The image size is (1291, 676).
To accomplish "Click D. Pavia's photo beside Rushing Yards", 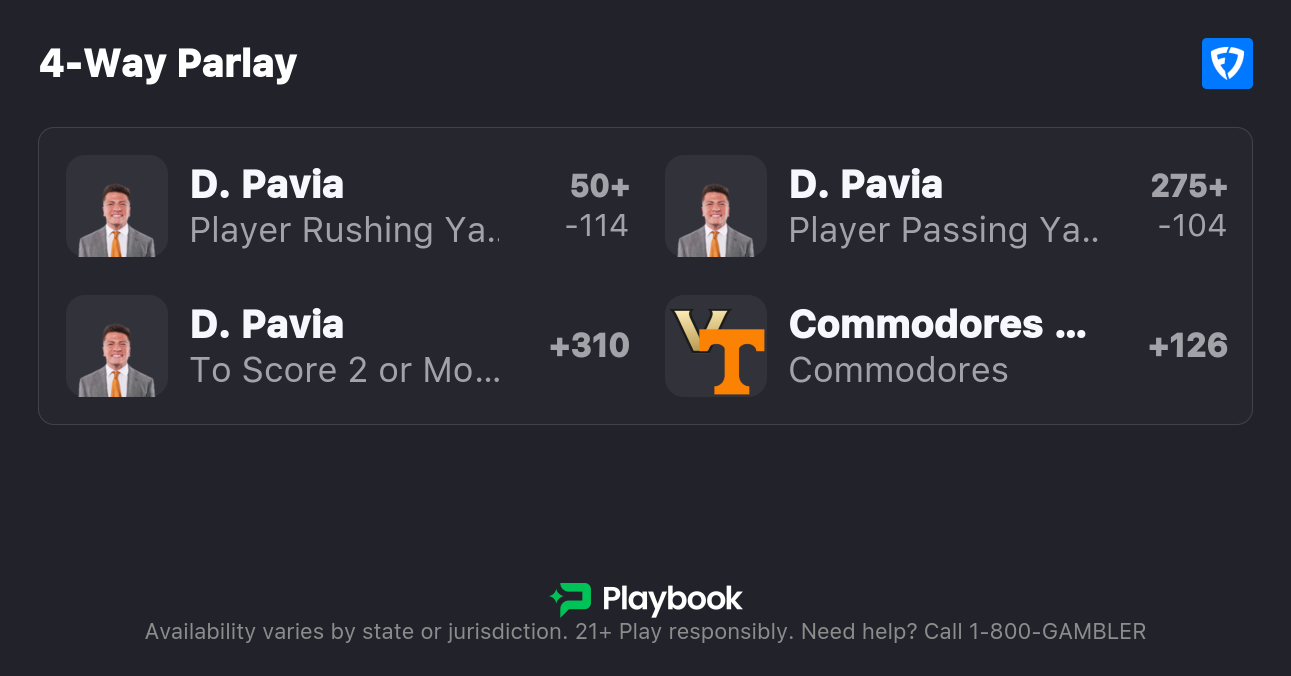I will tap(117, 206).
